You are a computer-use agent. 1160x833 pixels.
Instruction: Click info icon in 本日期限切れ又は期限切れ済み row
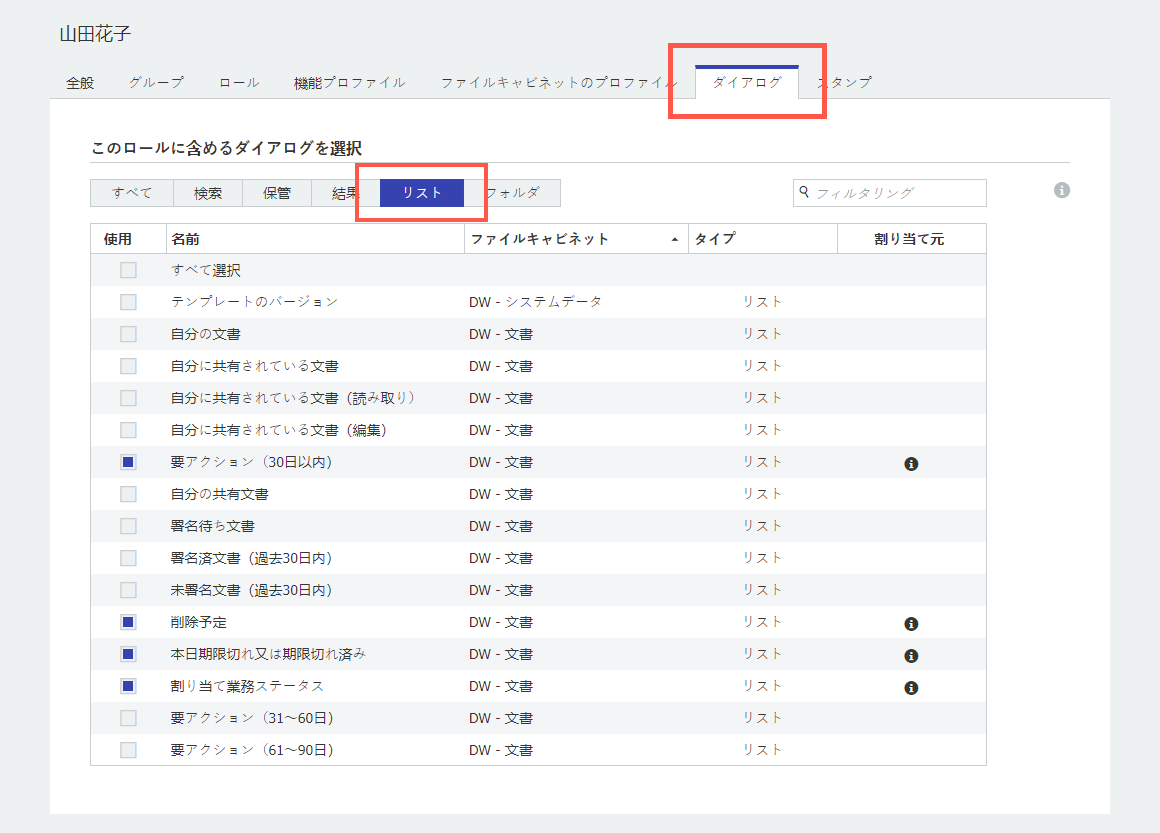coord(911,655)
